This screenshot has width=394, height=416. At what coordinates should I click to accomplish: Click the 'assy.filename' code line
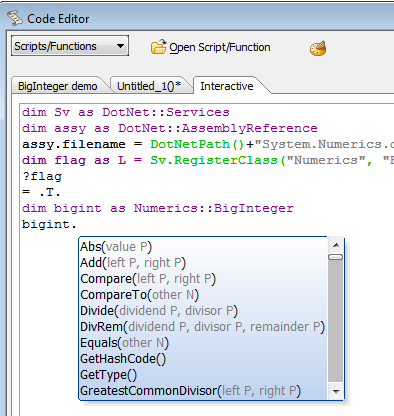[x=208, y=144]
